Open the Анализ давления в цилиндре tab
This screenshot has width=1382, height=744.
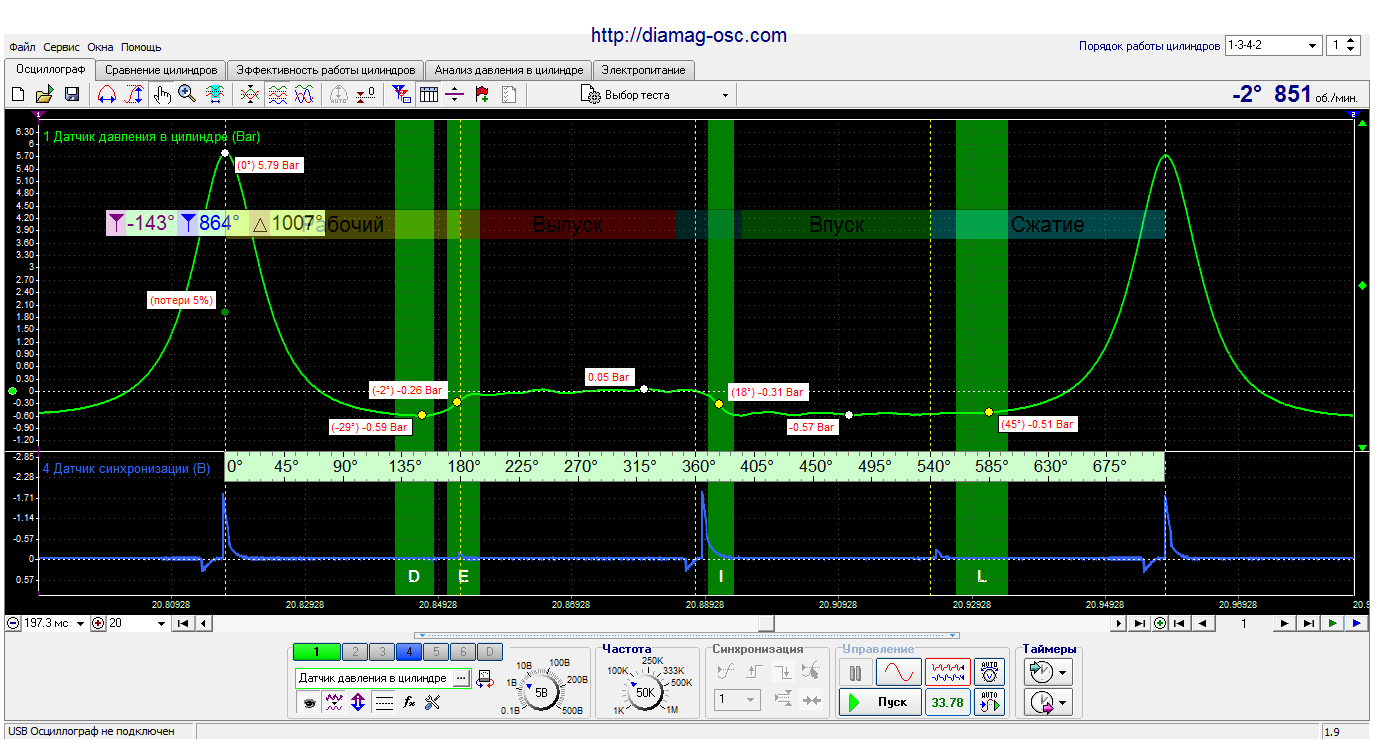pos(509,71)
